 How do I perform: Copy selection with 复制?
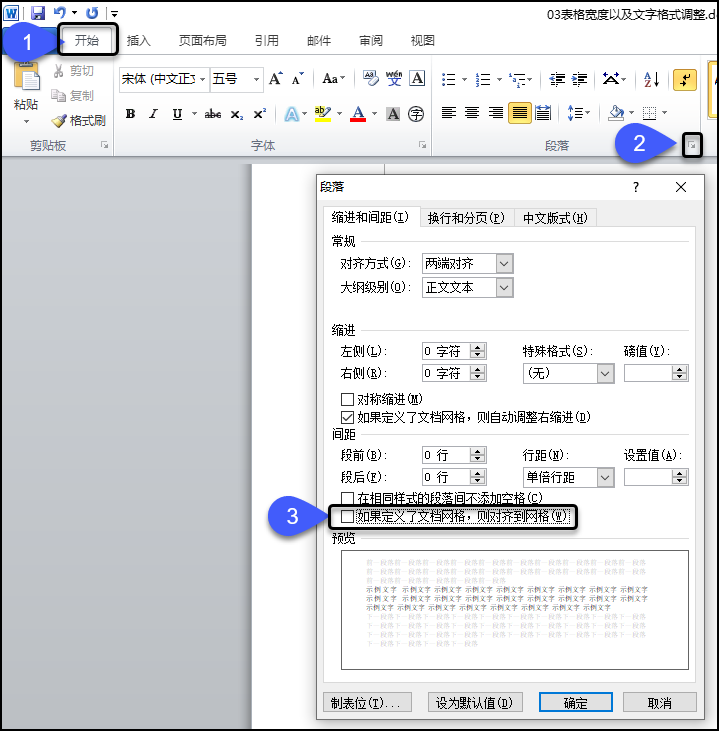tap(73, 96)
